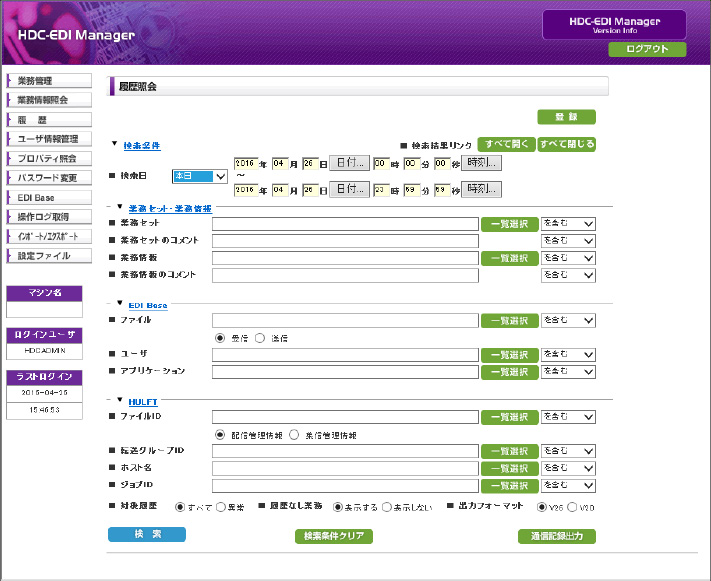Choose 異常 for 対象履歴
711x581 pixels.
[x=221, y=507]
